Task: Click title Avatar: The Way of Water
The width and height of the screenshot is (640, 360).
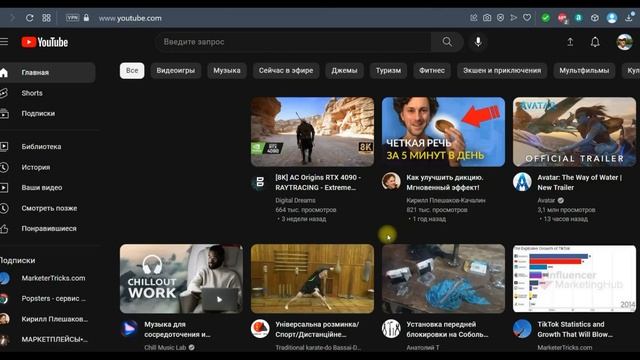Action: 580,182
